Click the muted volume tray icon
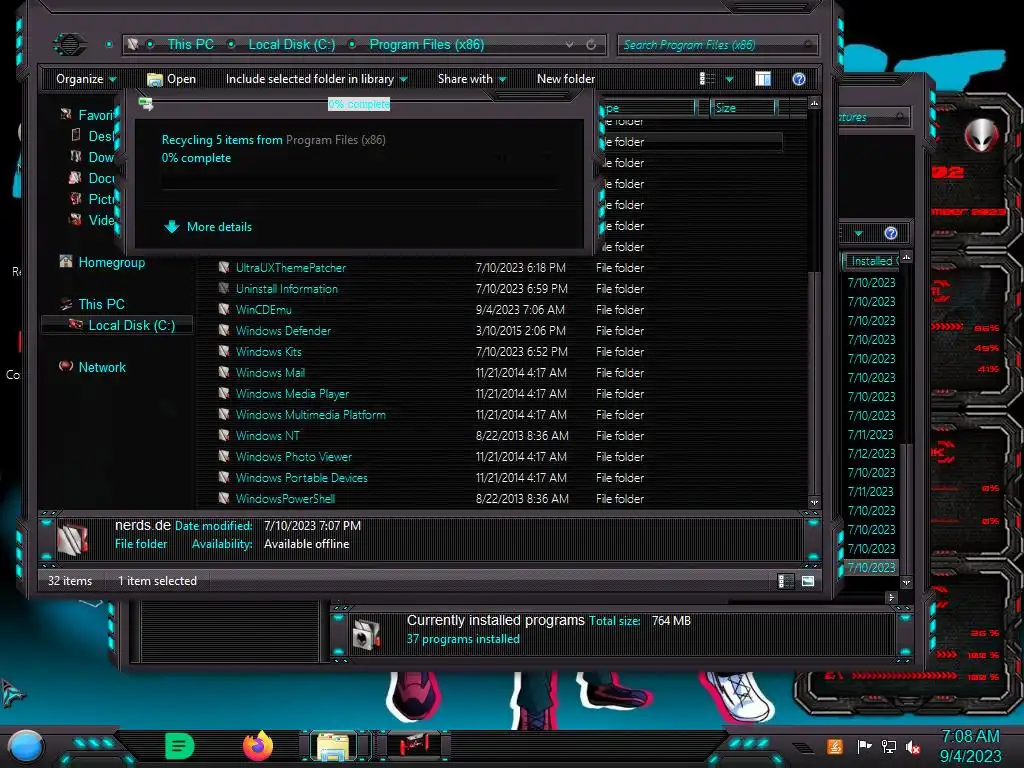The image size is (1024, 768). coord(913,746)
